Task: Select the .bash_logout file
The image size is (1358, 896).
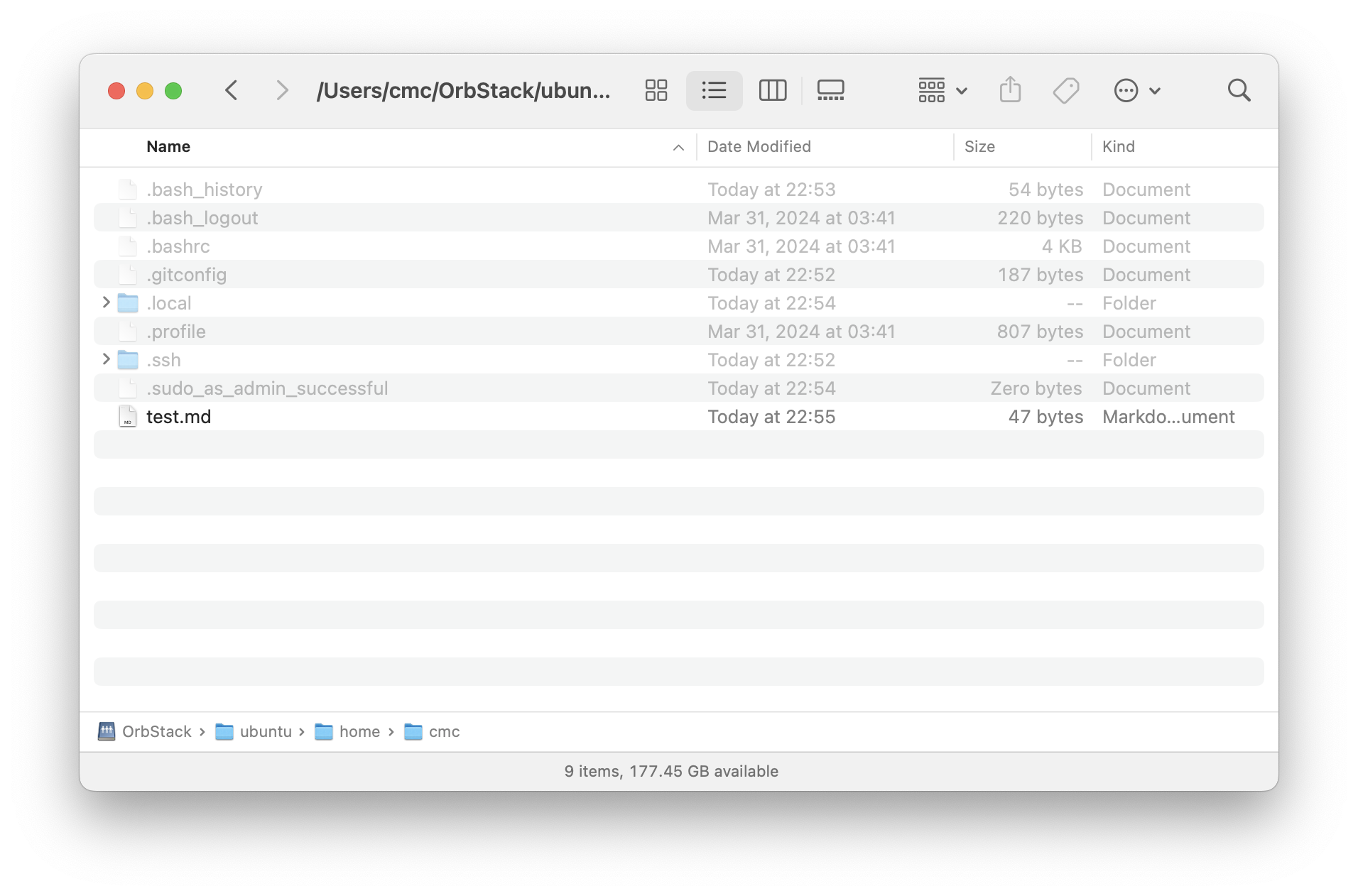Action: [678, 218]
